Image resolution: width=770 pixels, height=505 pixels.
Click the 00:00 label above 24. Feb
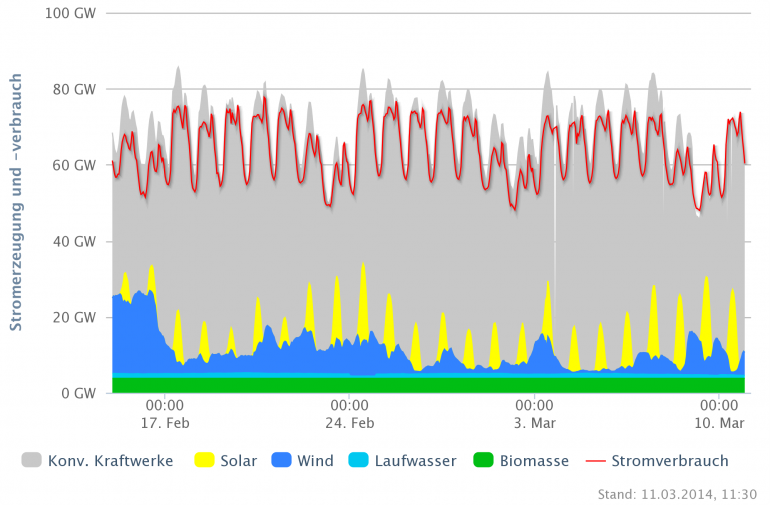point(350,405)
